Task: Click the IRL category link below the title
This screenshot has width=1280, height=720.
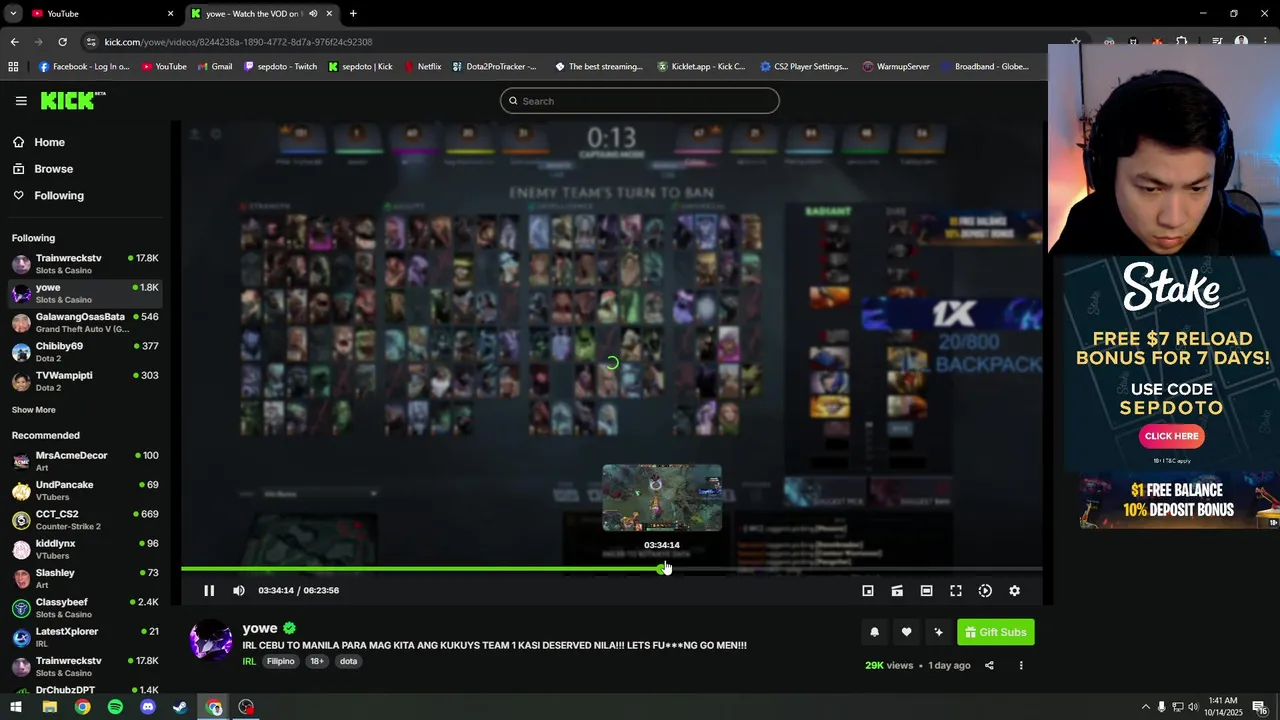Action: point(249,661)
